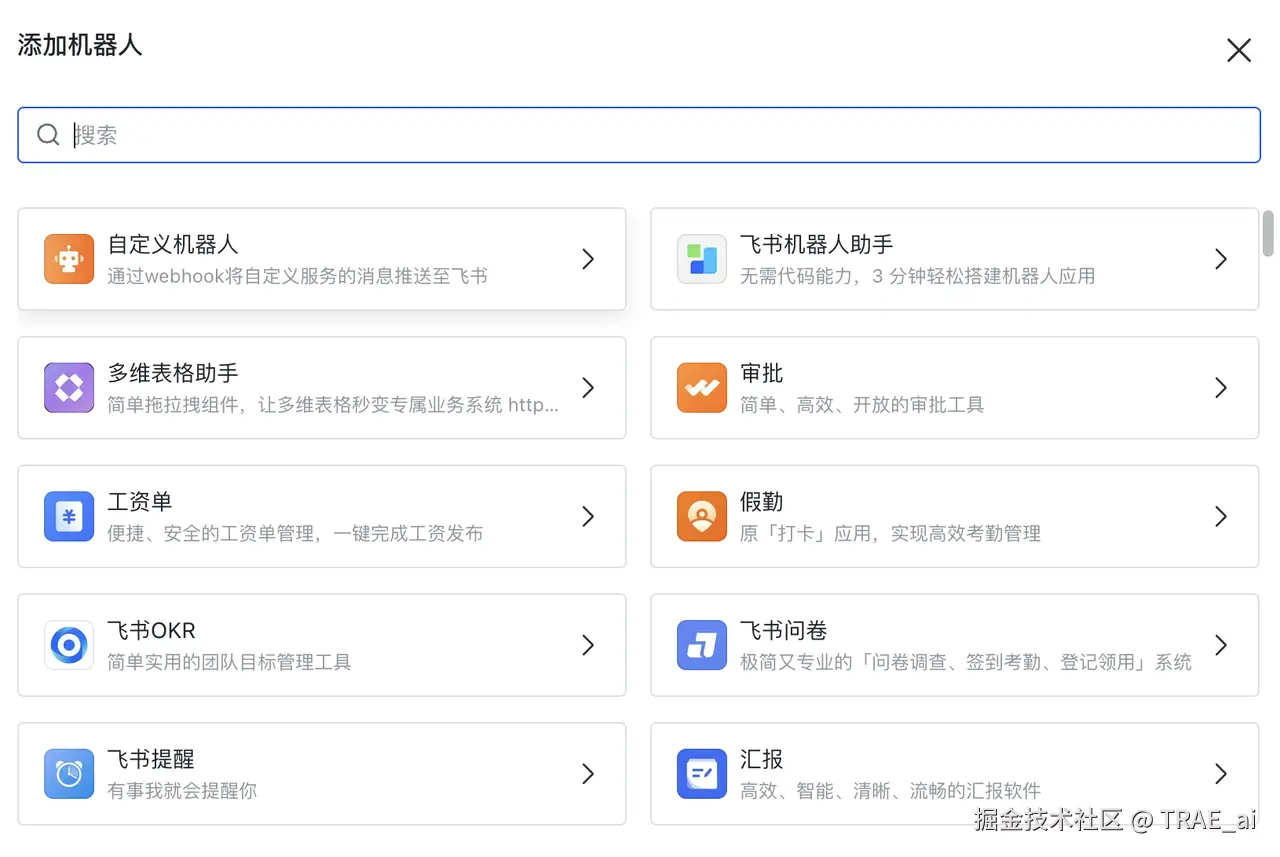Viewport: 1280px width, 857px height.
Task: Click the blue 汇报 report icon
Action: 701,774
